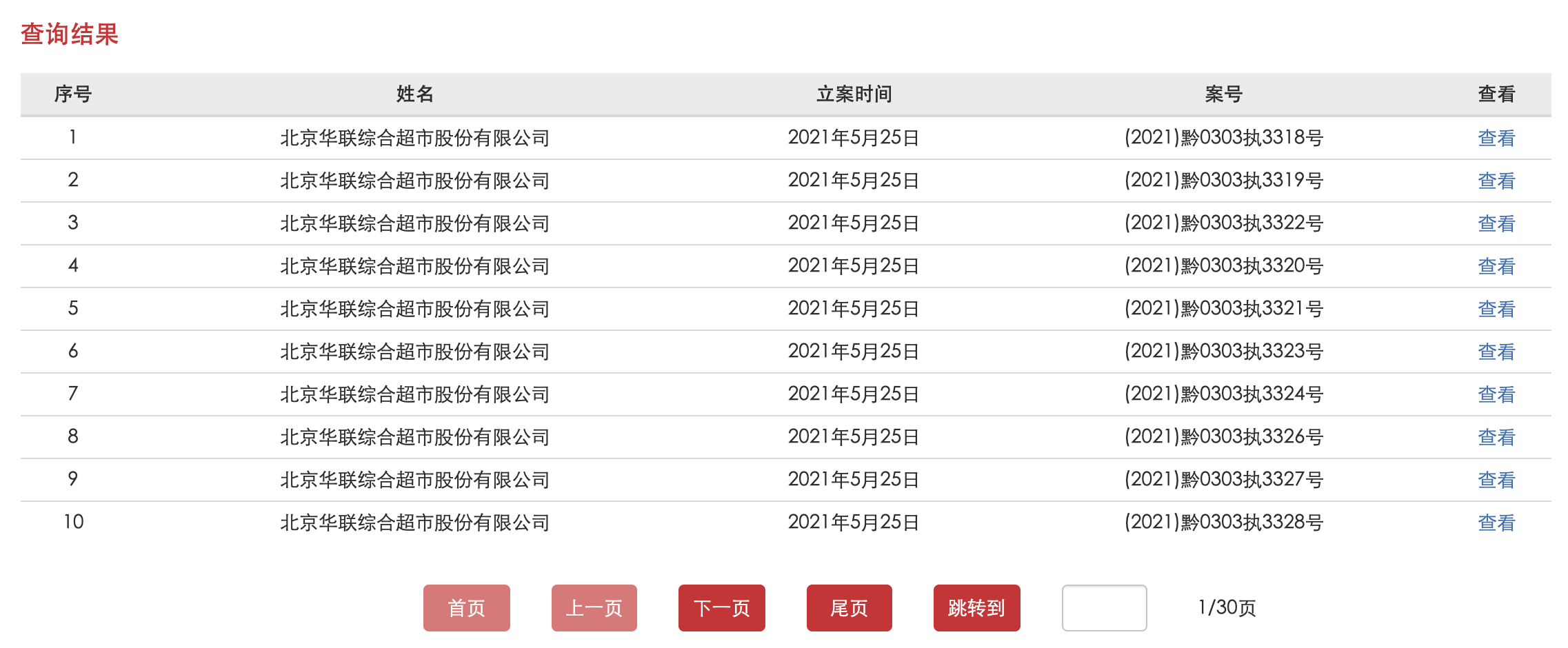Click the 上一页 previous page button

(x=594, y=608)
